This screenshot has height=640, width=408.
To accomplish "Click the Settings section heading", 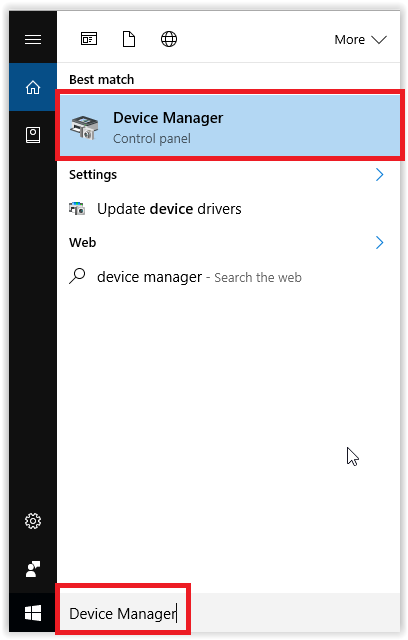I will coord(93,175).
